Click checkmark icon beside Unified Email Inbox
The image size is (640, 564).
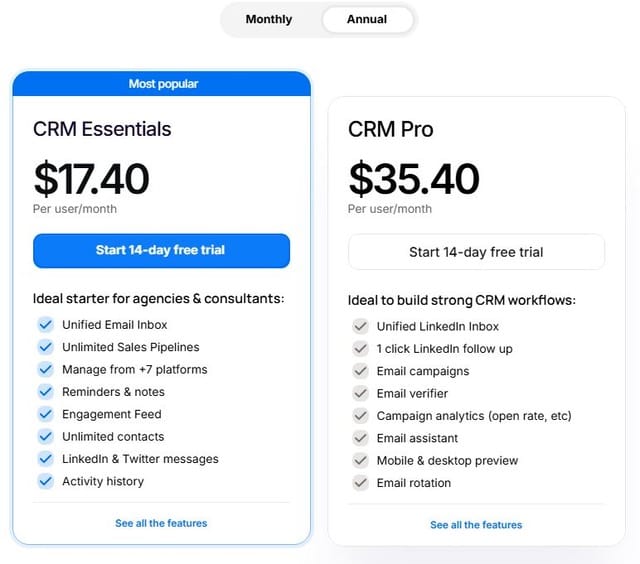tap(45, 325)
